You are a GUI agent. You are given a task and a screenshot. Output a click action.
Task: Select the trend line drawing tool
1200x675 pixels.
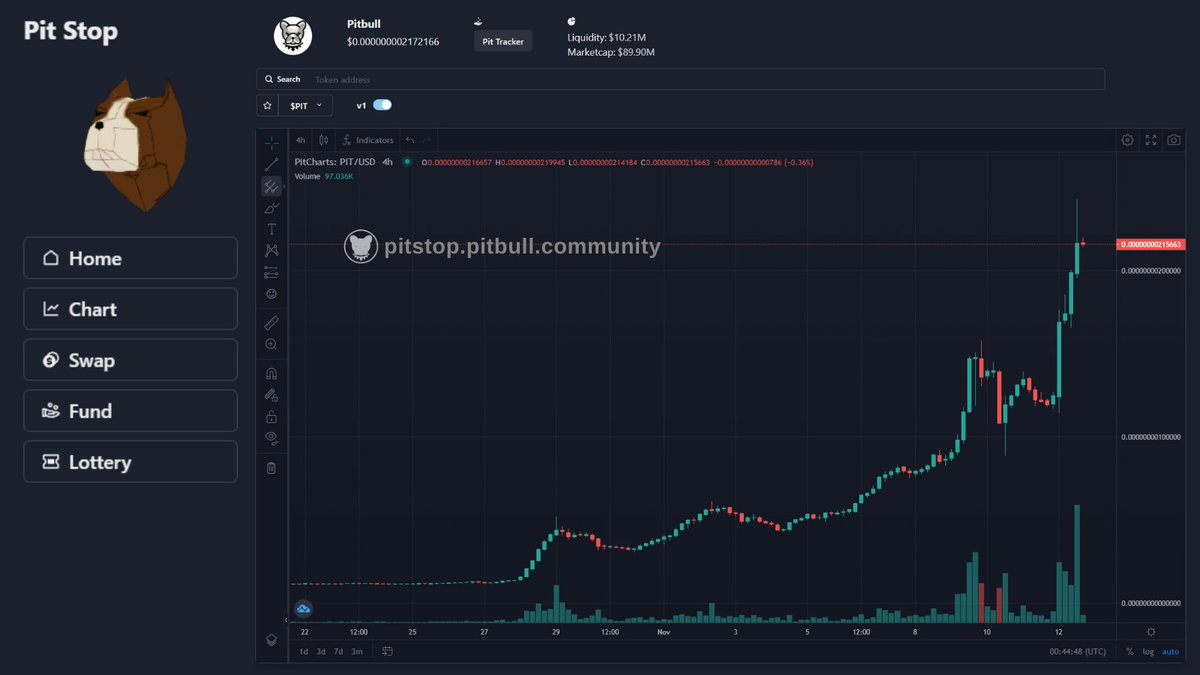[271, 164]
